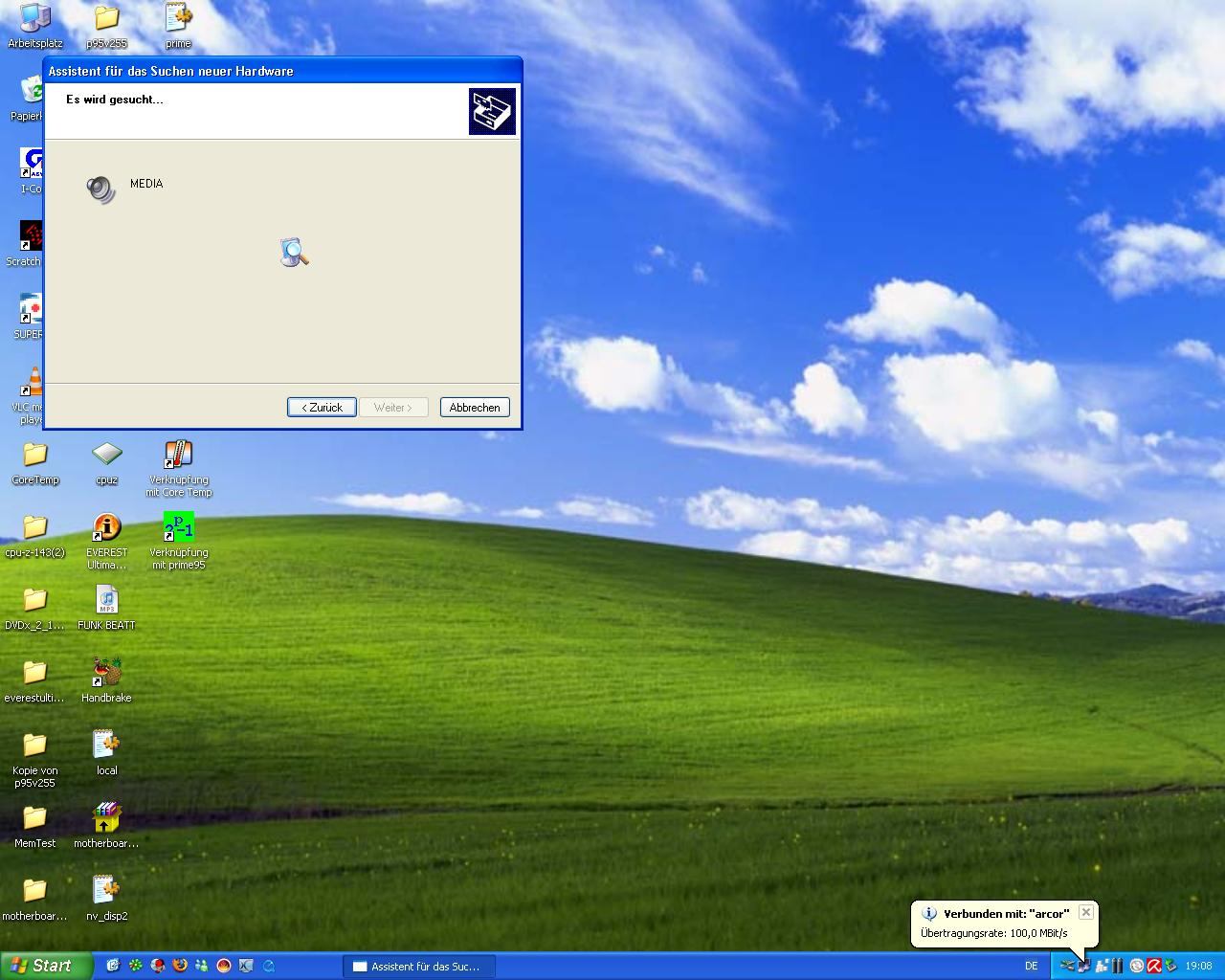This screenshot has height=980, width=1225.
Task: Select the prime file icon on desktop
Action: coord(178,26)
